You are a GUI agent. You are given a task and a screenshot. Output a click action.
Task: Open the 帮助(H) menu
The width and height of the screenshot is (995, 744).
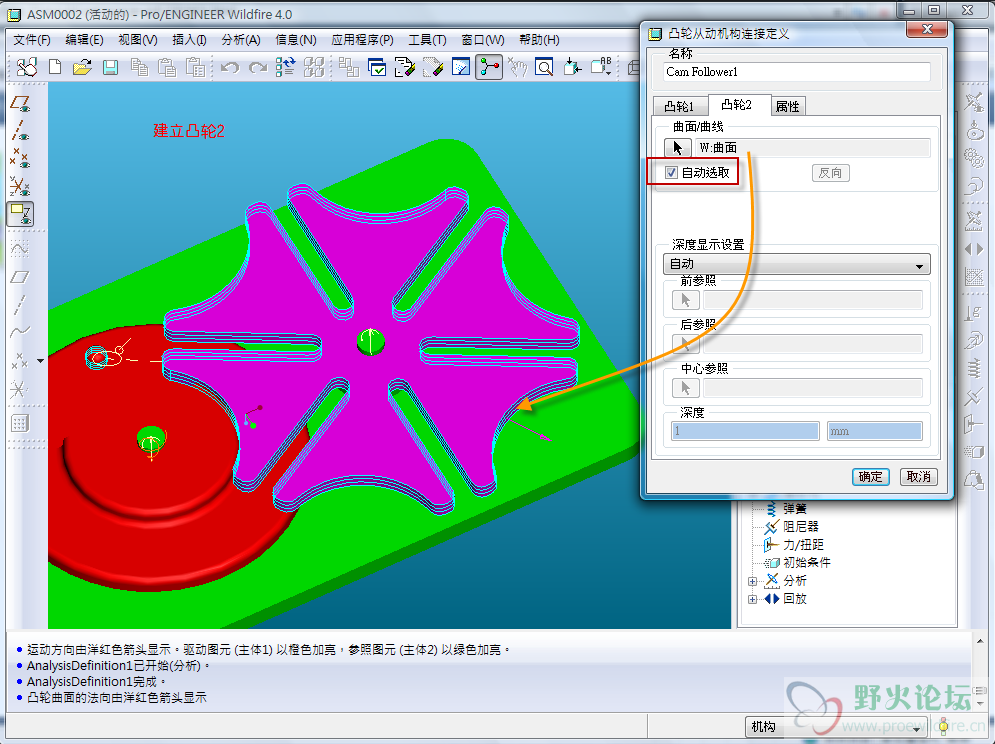click(539, 40)
